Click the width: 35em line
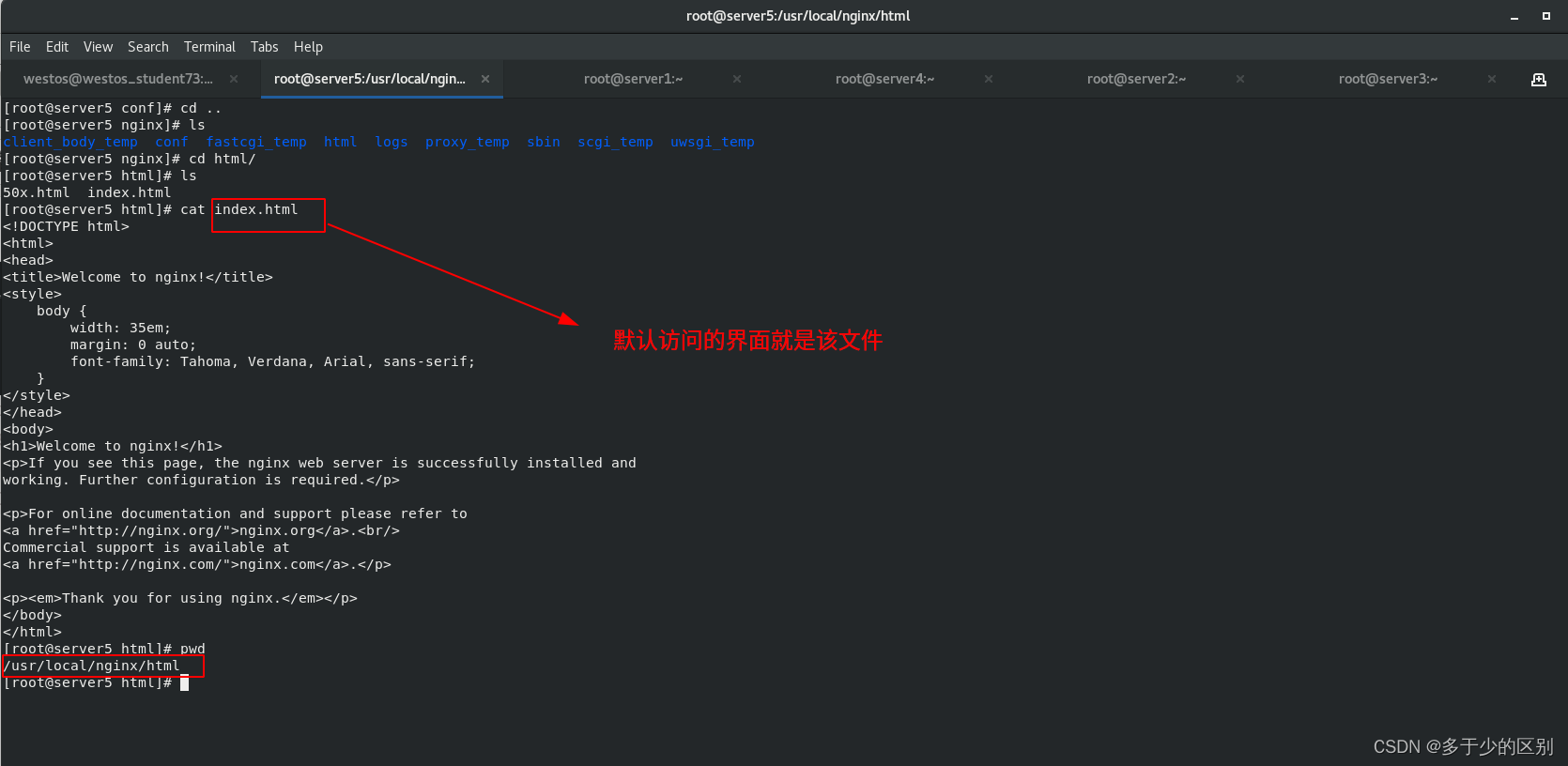This screenshot has width=1568, height=766. 121,328
